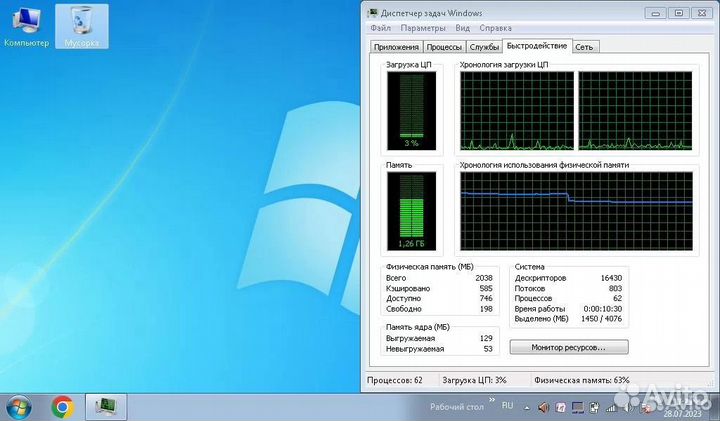720x421 pixels.
Task: Open the Компьютер desktop icon
Action: click(x=26, y=26)
